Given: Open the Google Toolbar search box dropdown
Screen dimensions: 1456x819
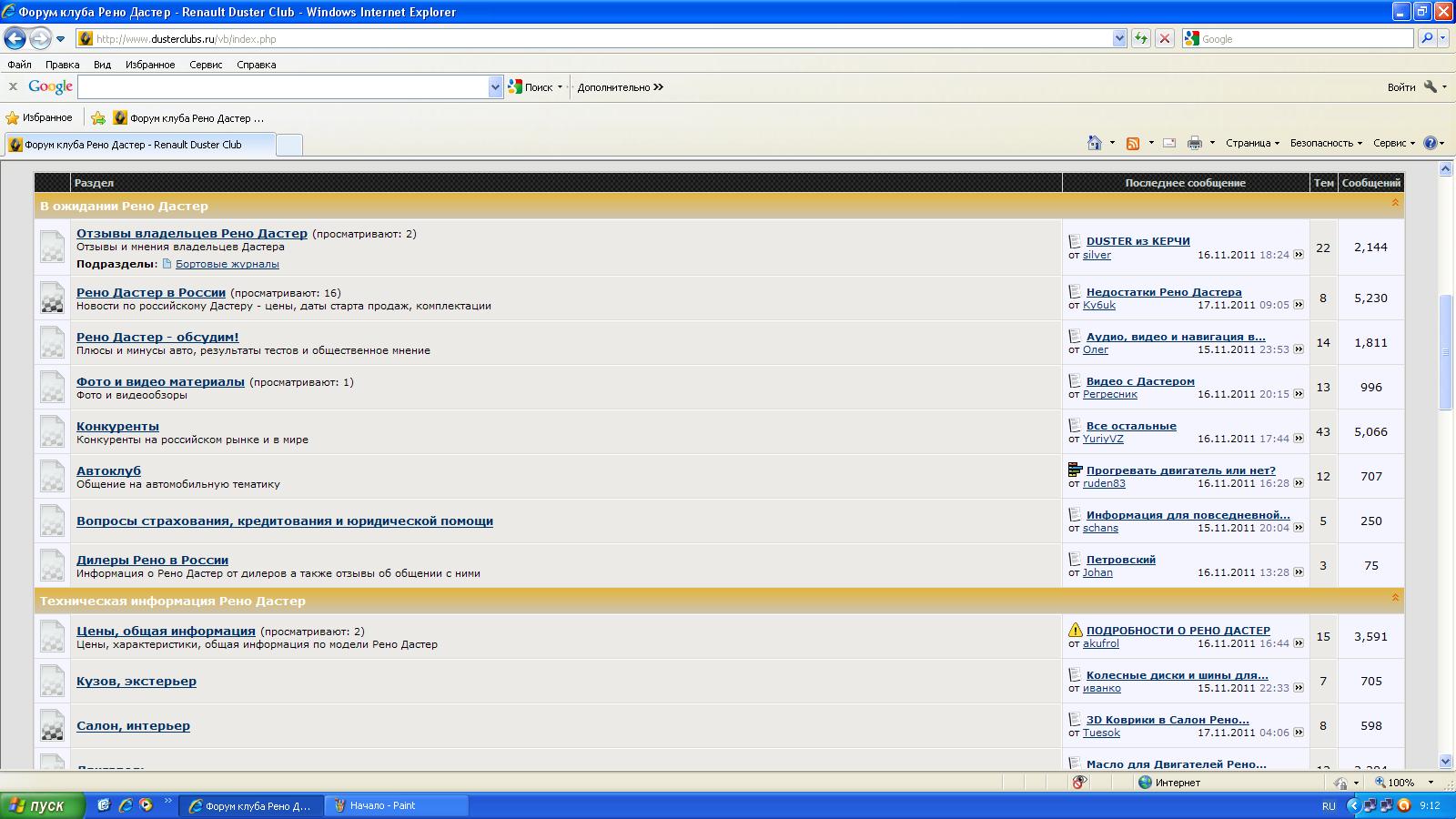Looking at the screenshot, I should pyautogui.click(x=495, y=87).
